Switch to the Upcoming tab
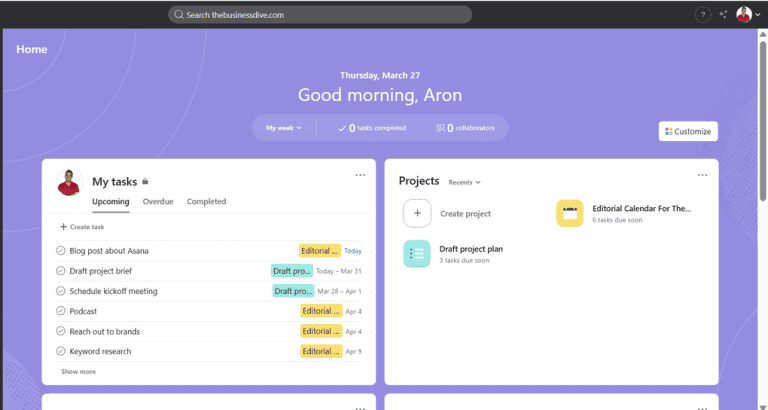 coord(111,201)
